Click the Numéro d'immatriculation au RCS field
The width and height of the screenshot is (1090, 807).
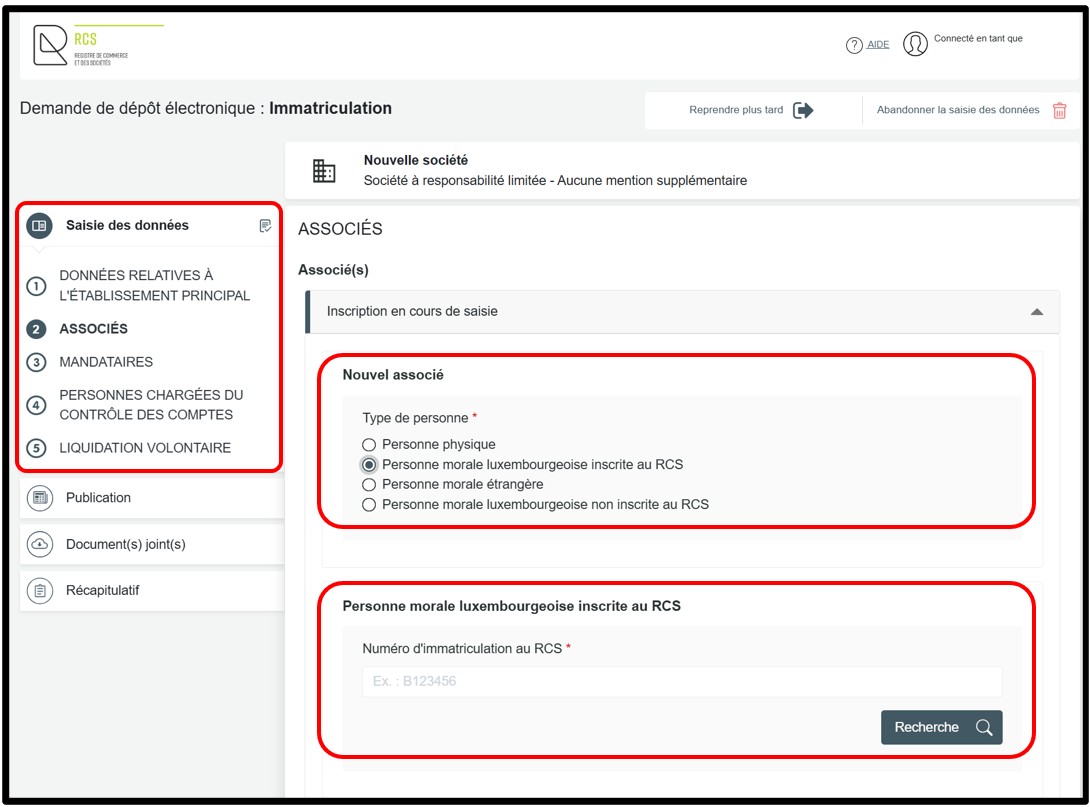pos(681,682)
